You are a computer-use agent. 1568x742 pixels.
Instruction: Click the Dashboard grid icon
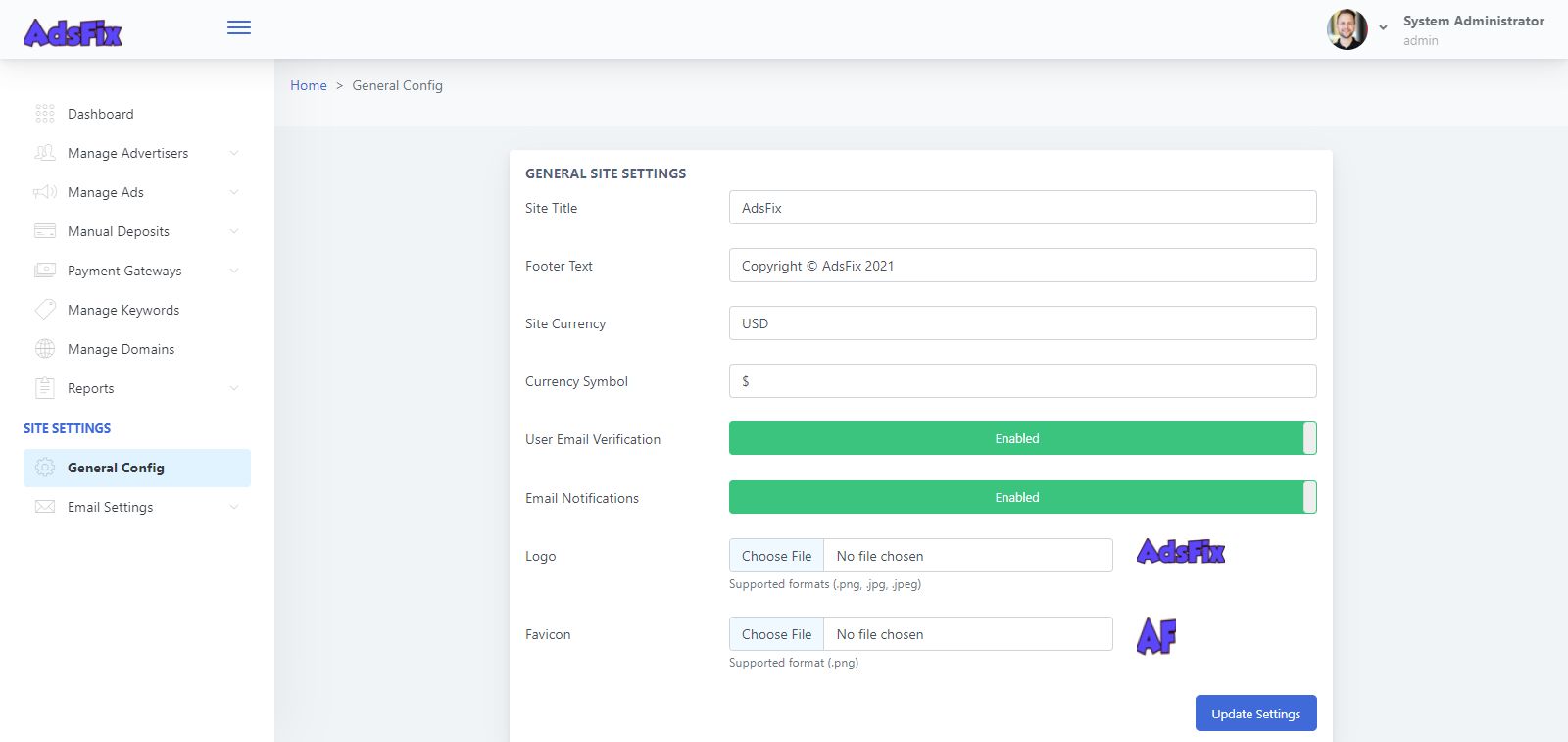pos(45,114)
